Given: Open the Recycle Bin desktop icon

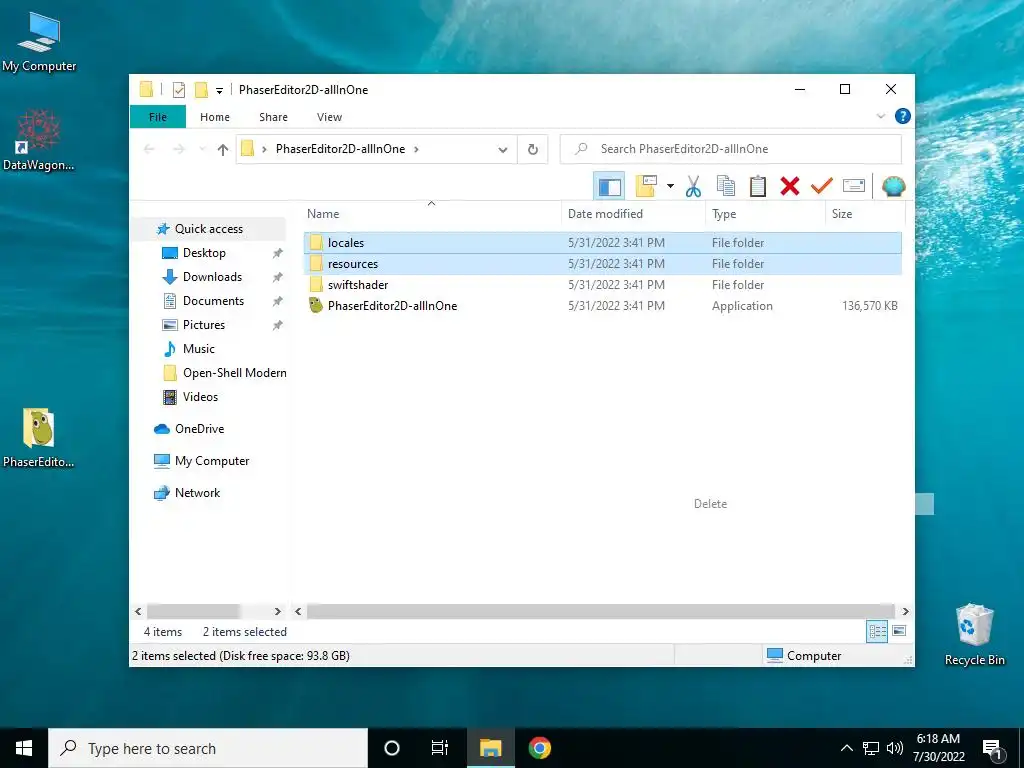Looking at the screenshot, I should pyautogui.click(x=974, y=635).
